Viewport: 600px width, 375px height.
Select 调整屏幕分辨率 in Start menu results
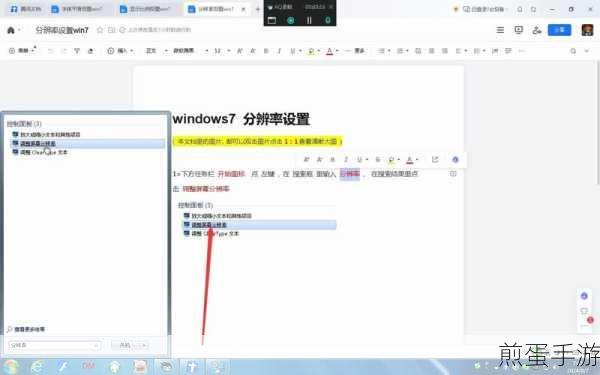pos(88,143)
